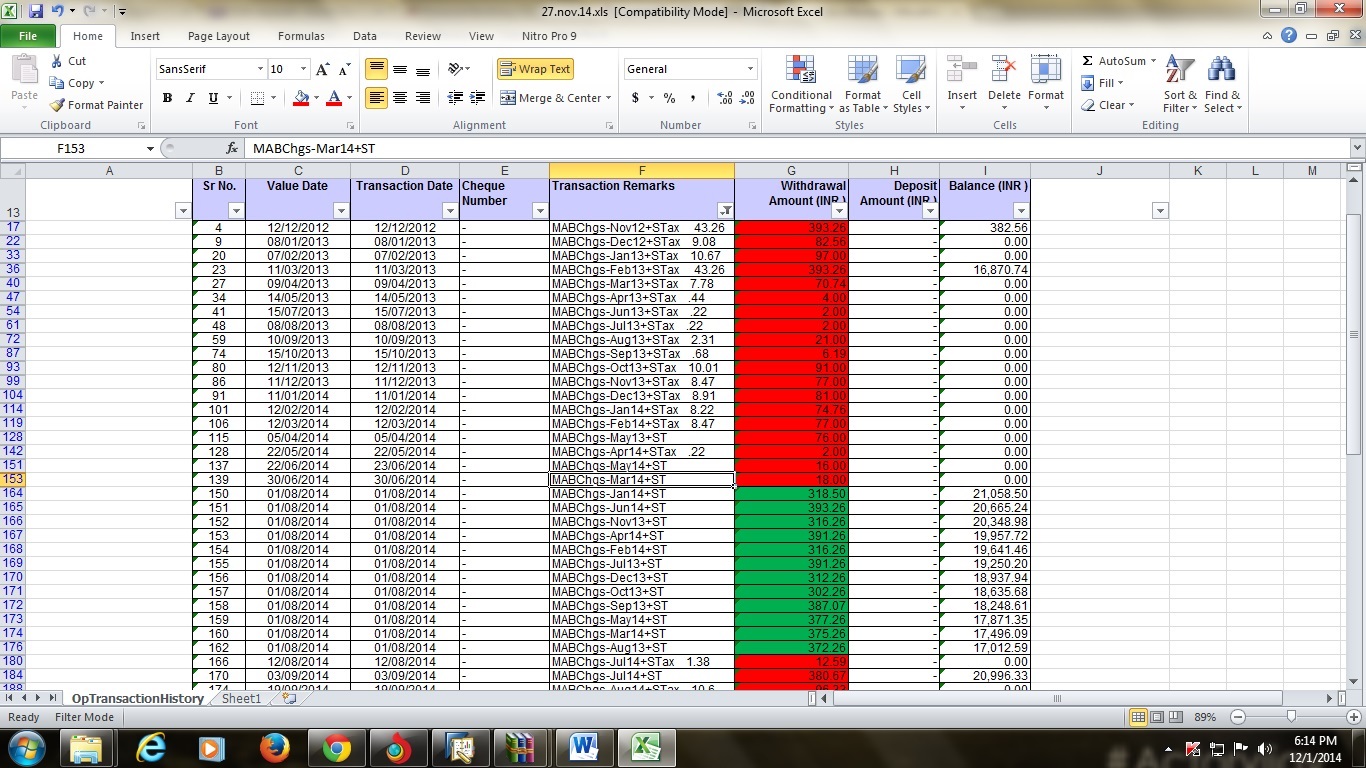This screenshot has width=1366, height=768.
Task: Switch to the Formulas ribbon tab
Action: coord(301,36)
